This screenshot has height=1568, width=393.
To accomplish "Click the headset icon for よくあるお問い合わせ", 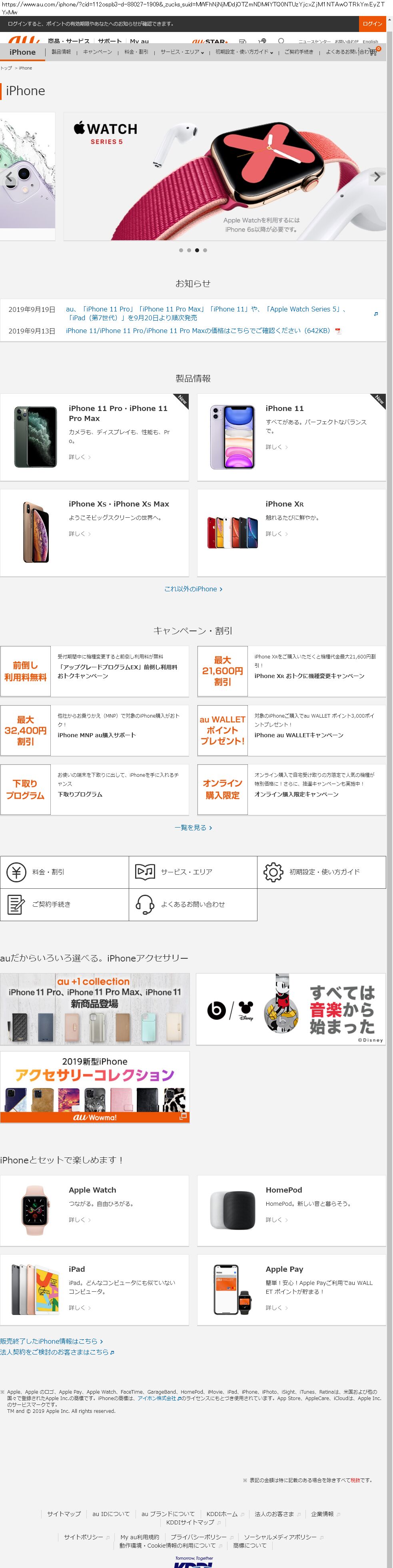I will [x=145, y=904].
